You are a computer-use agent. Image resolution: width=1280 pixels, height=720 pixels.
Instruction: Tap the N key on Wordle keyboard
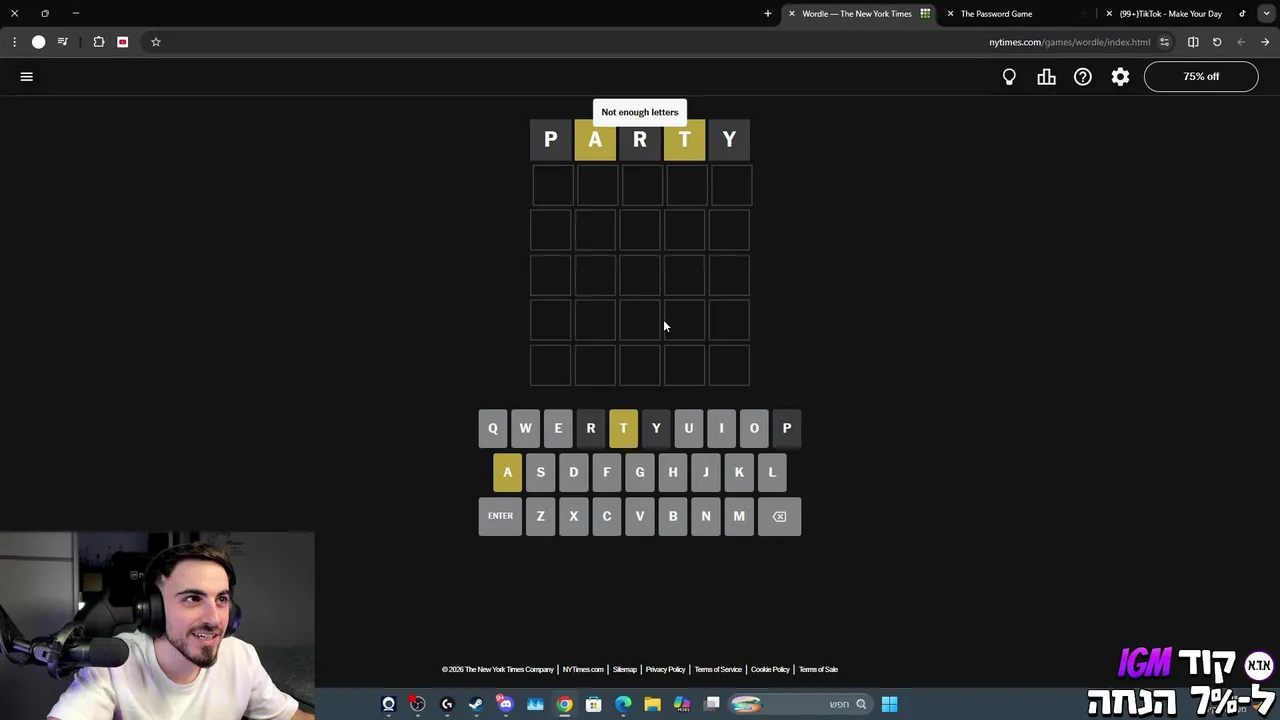tap(706, 516)
